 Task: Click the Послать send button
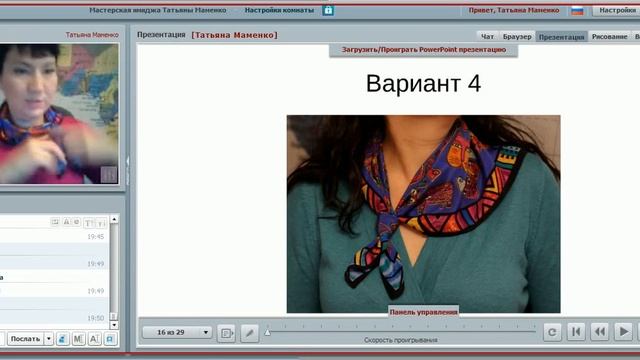click(25, 339)
